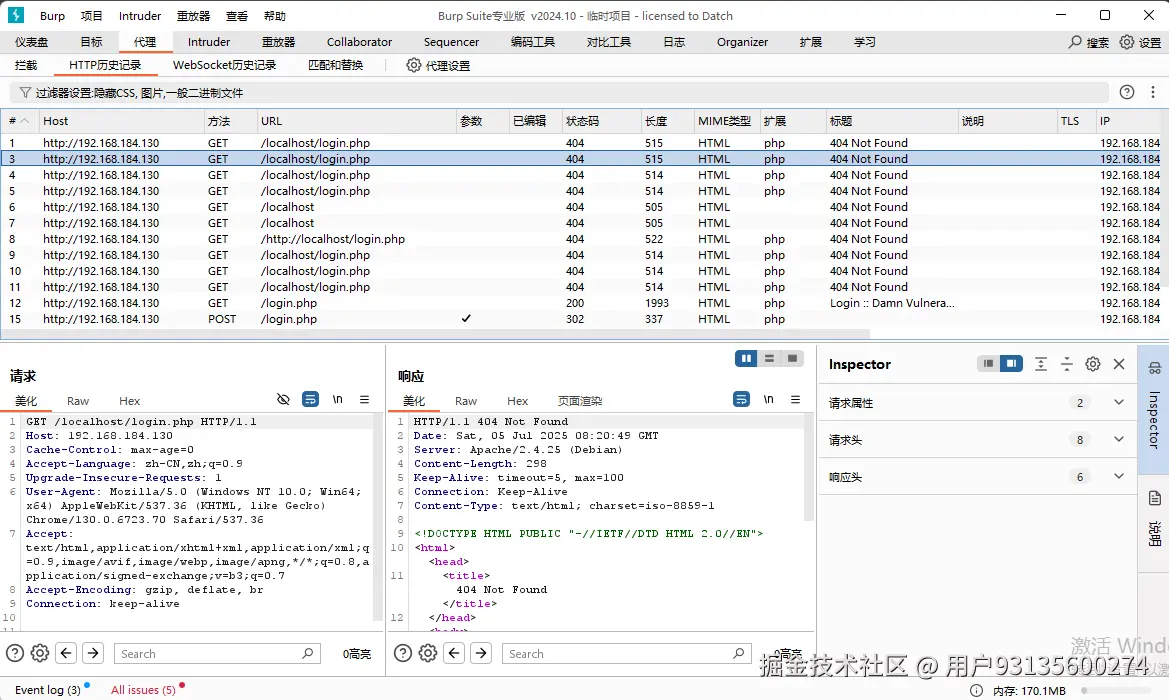
Task: Toggle hide non-printable characters in request
Action: 283,400
